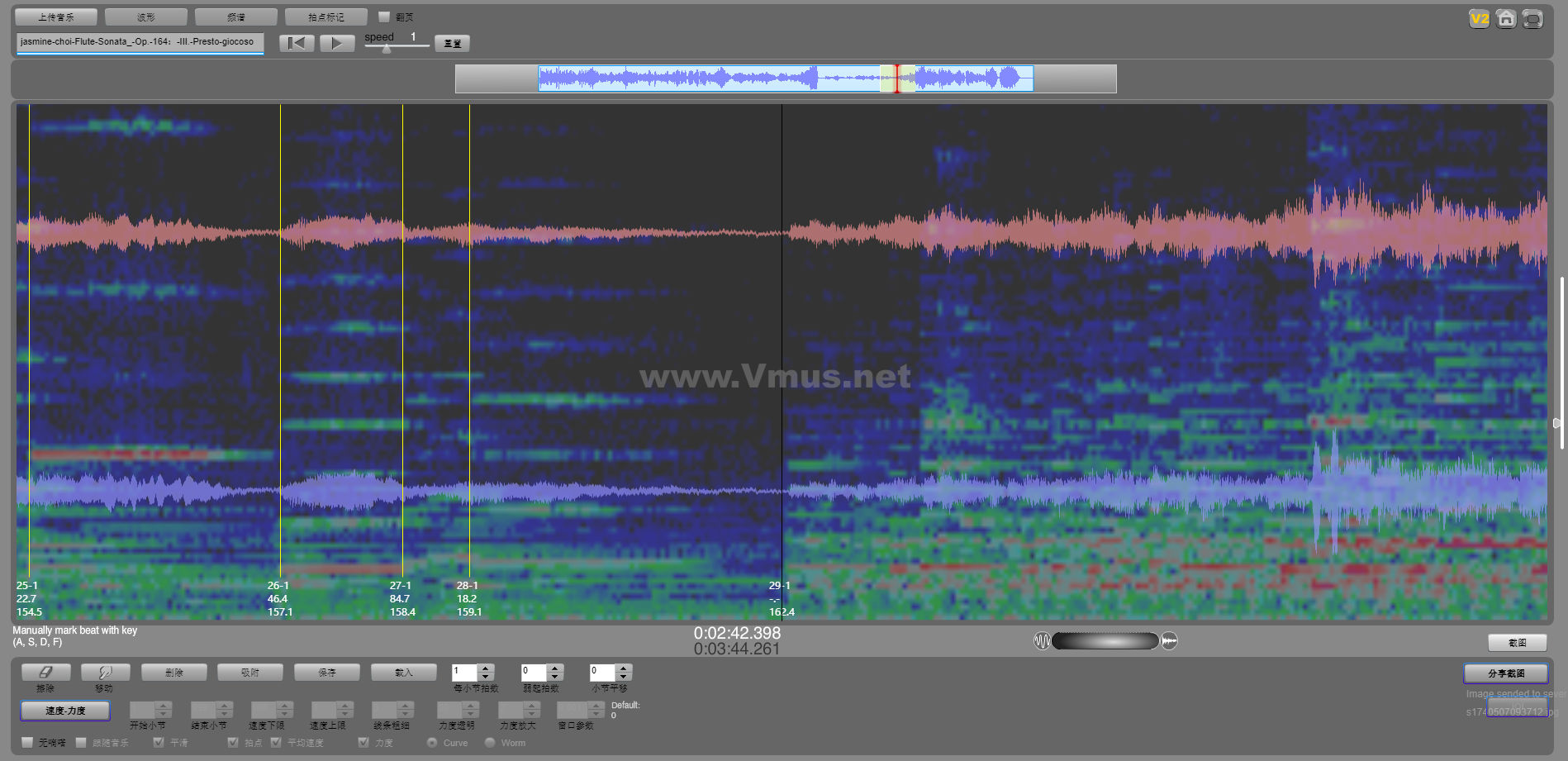
Task: Select the Worm radio button
Action: tap(490, 743)
